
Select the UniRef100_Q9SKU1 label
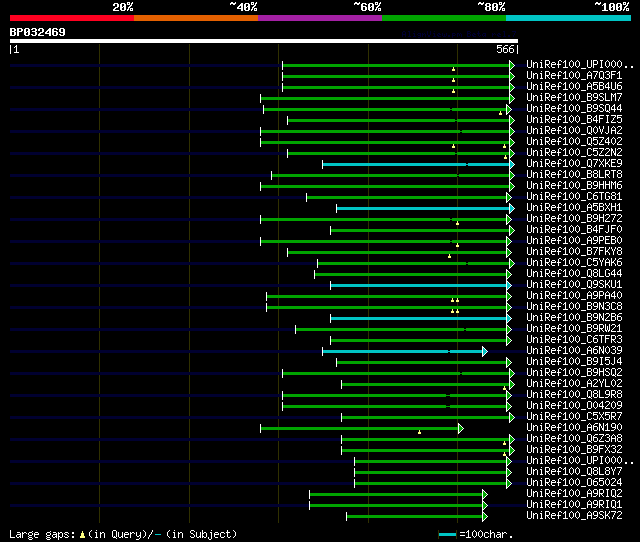tap(574, 285)
